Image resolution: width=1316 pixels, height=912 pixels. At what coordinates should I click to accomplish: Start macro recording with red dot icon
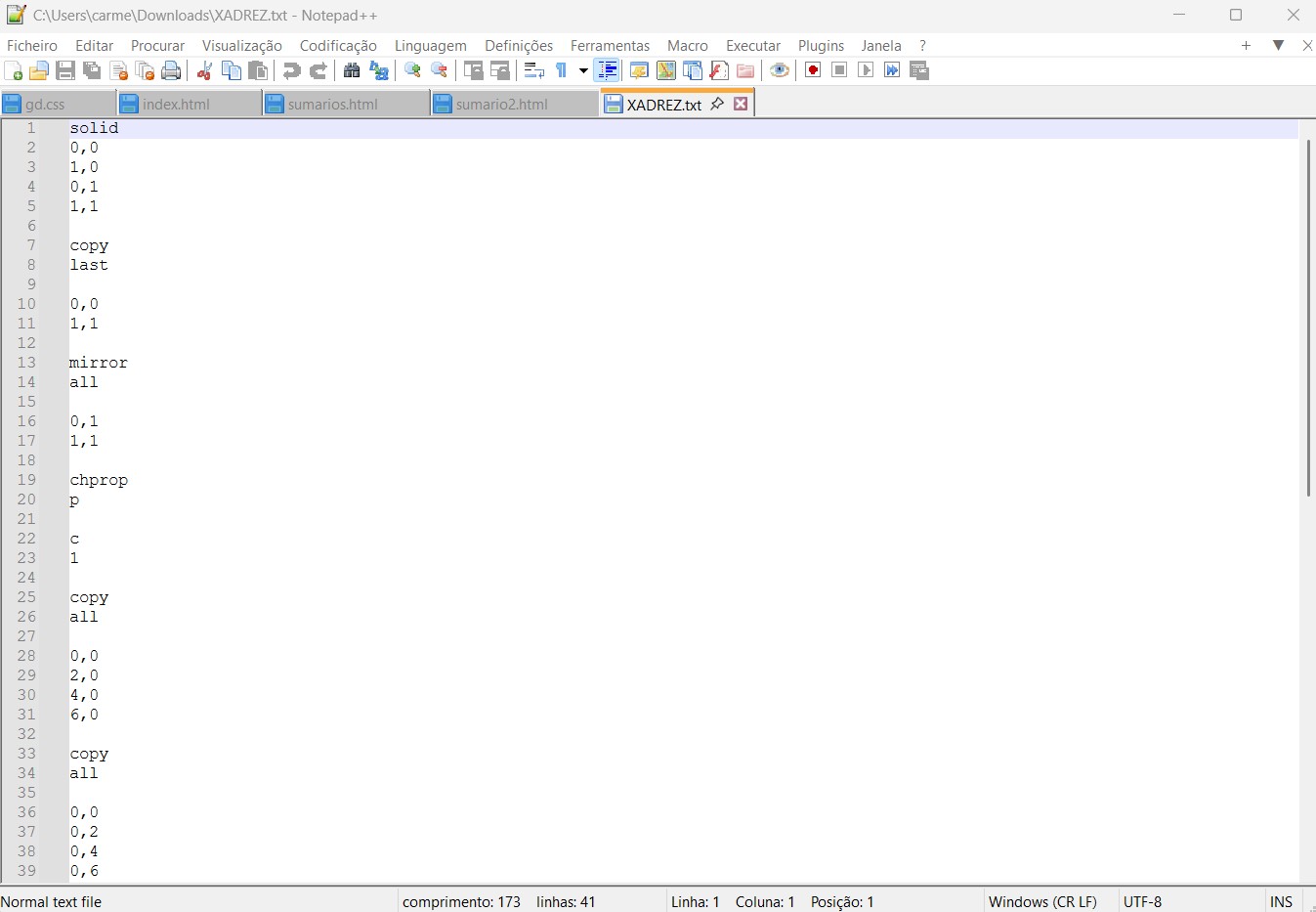pyautogui.click(x=812, y=70)
